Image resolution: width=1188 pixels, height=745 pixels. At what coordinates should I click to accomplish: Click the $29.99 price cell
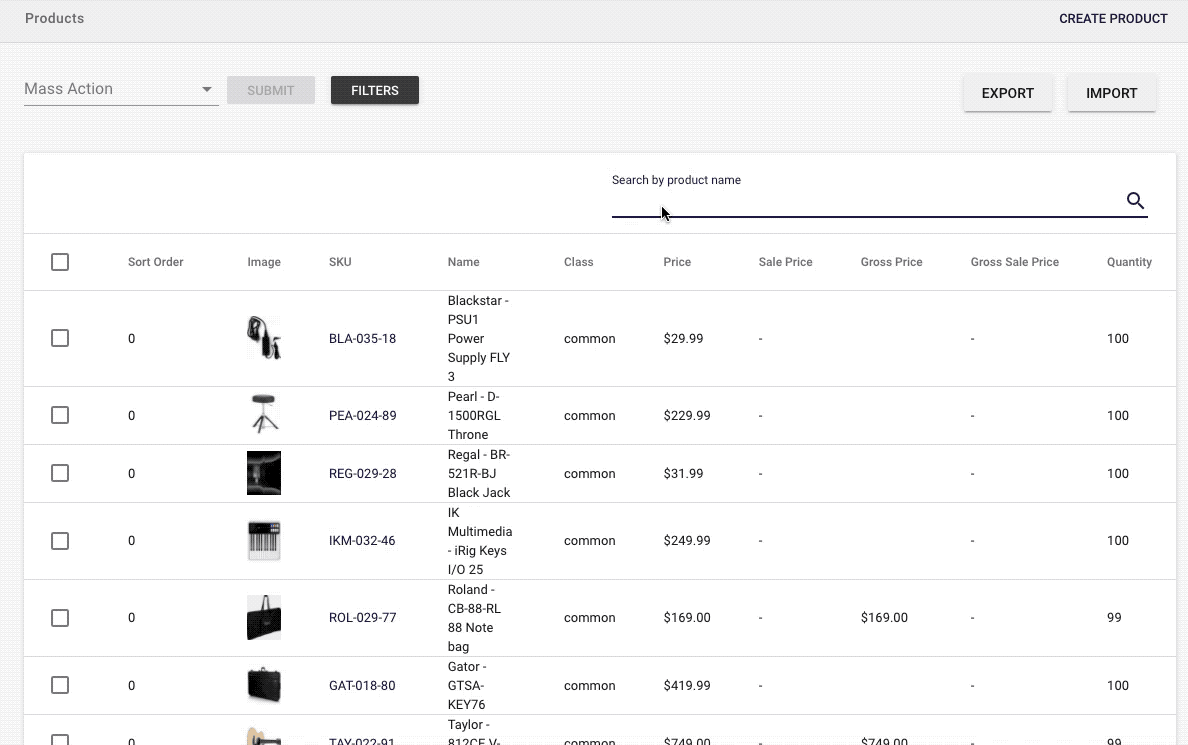point(683,339)
